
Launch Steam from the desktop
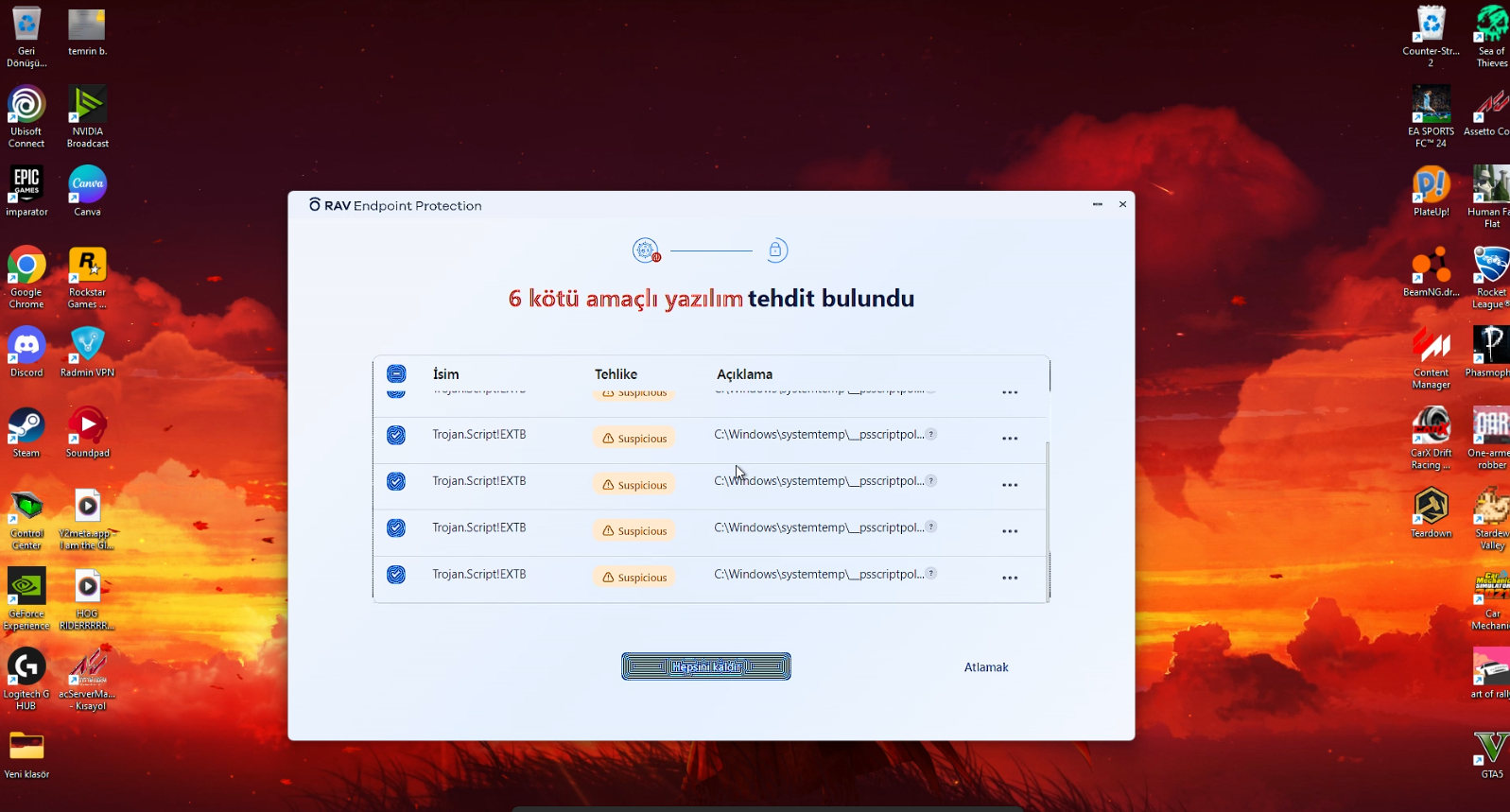(x=26, y=433)
